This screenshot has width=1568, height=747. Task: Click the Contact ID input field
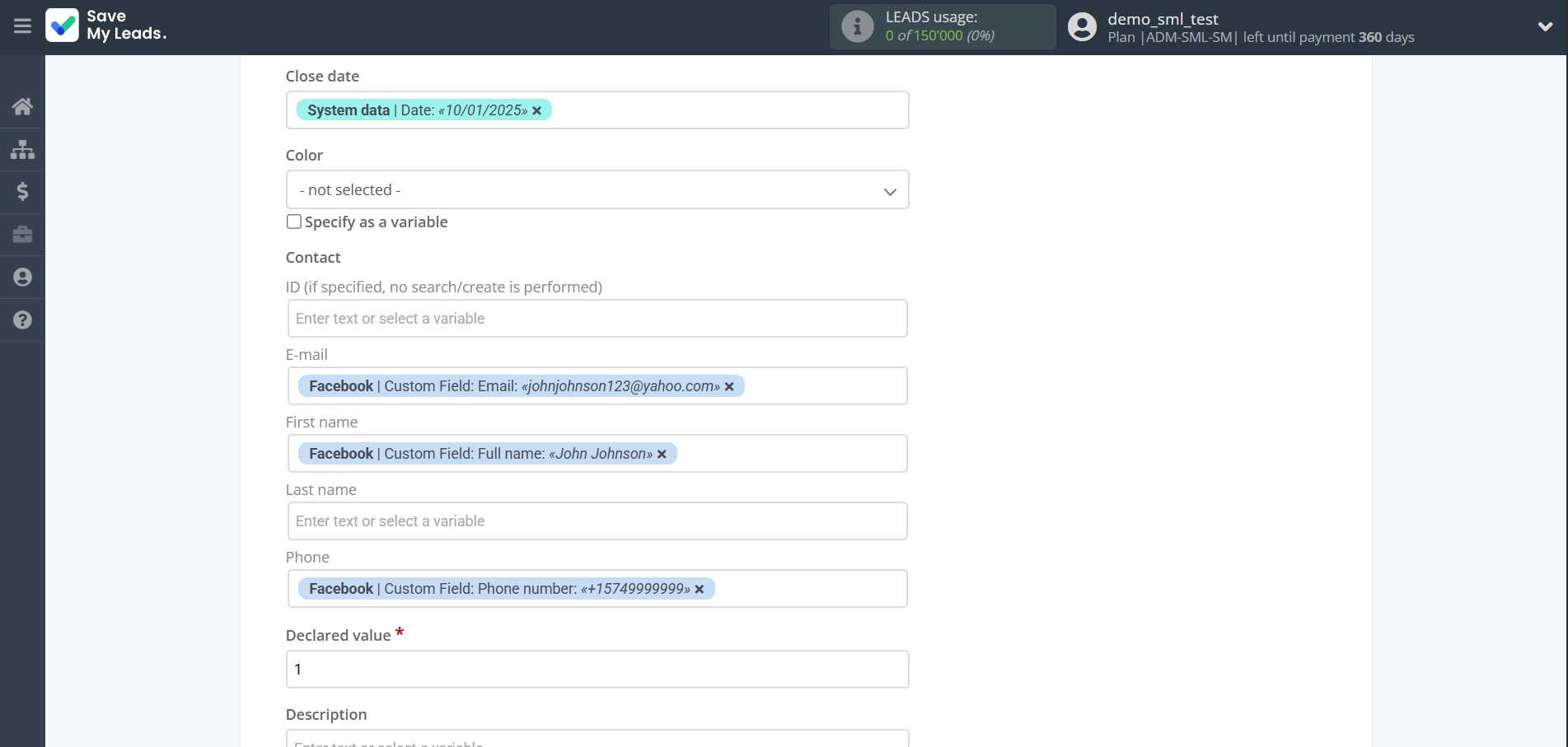pyautogui.click(x=597, y=319)
